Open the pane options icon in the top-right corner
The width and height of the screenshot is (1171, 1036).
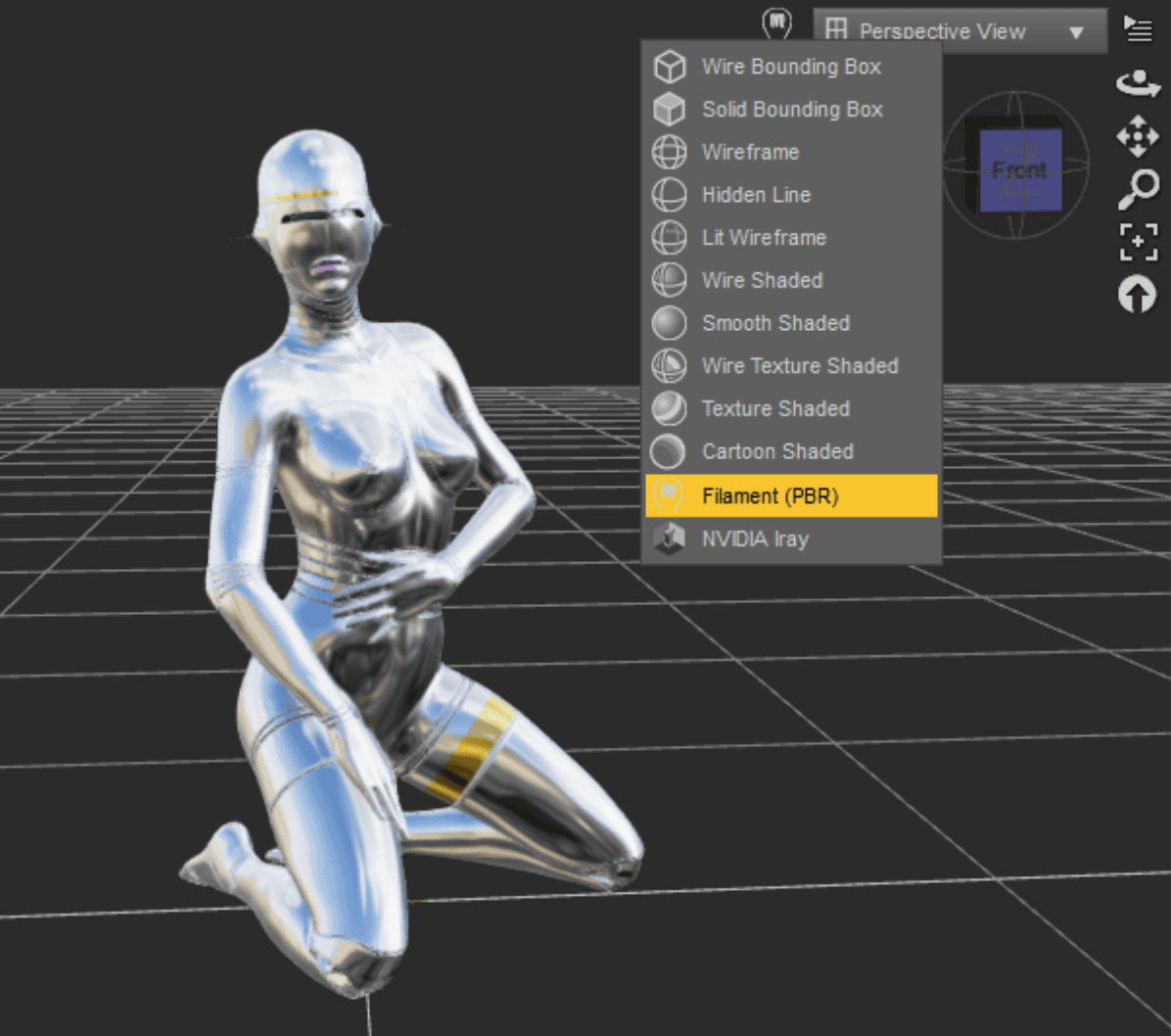click(1139, 27)
